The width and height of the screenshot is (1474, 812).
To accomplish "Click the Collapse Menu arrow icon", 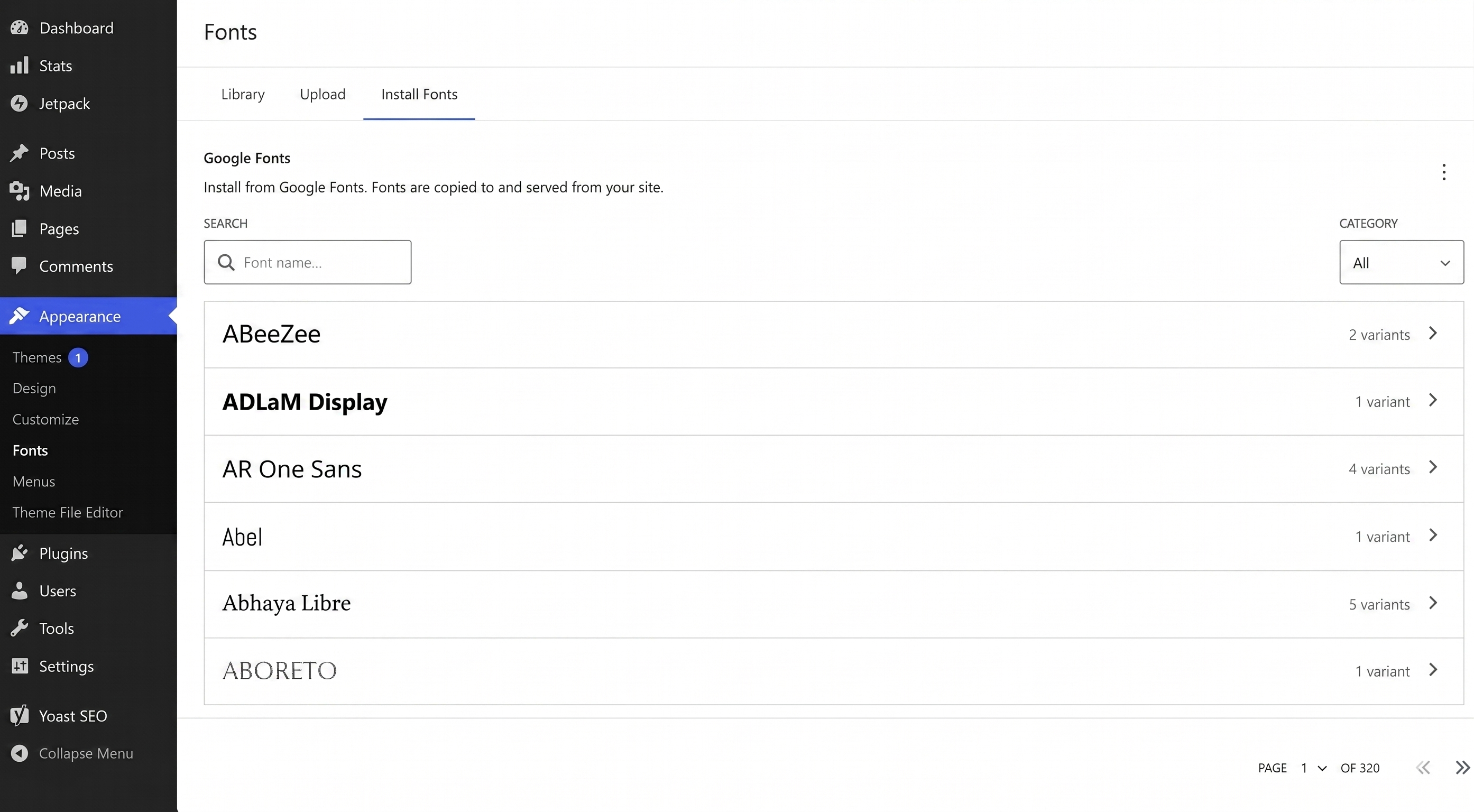I will [x=20, y=753].
